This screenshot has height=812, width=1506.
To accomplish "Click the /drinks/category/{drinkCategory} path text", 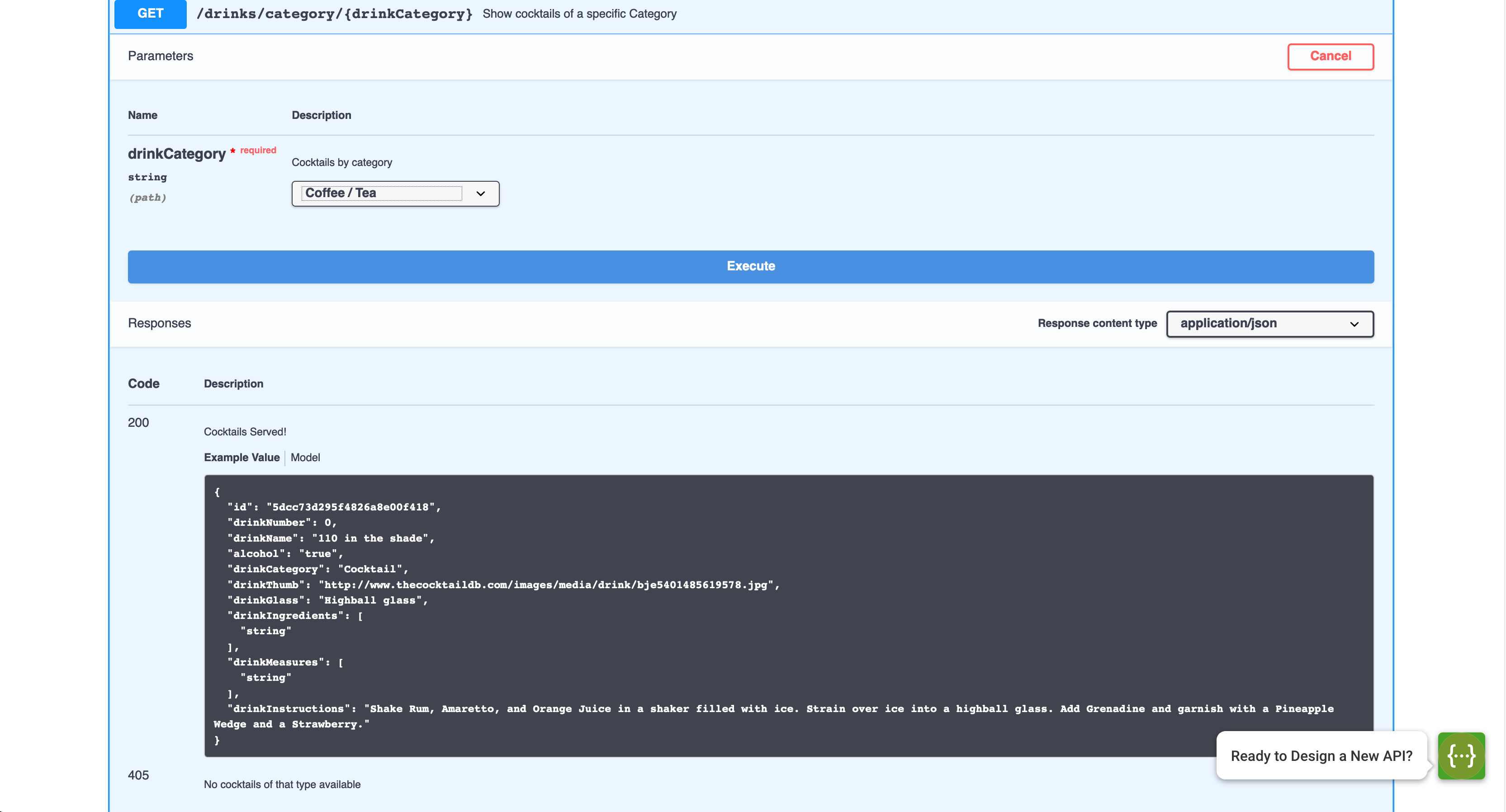I will tap(334, 14).
